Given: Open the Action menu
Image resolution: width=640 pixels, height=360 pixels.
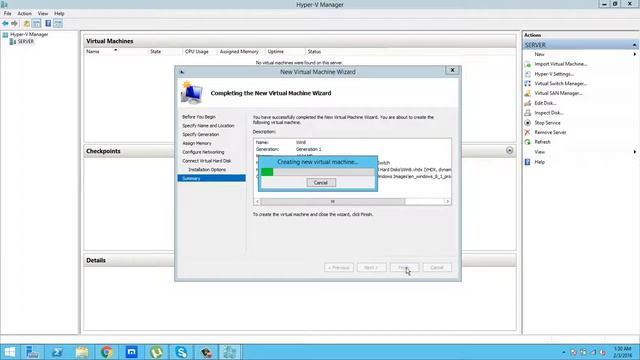Looking at the screenshot, I should point(24,13).
